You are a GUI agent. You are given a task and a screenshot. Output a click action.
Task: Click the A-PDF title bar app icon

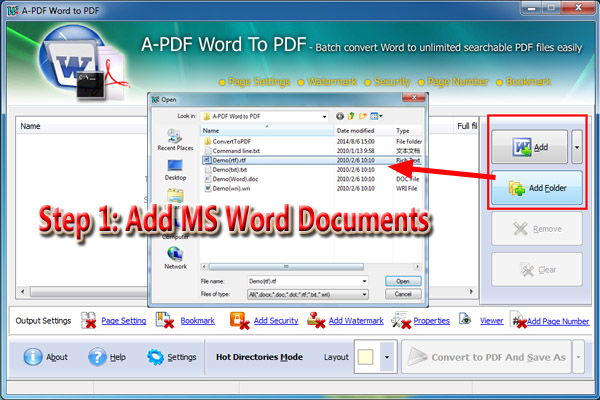12,10
